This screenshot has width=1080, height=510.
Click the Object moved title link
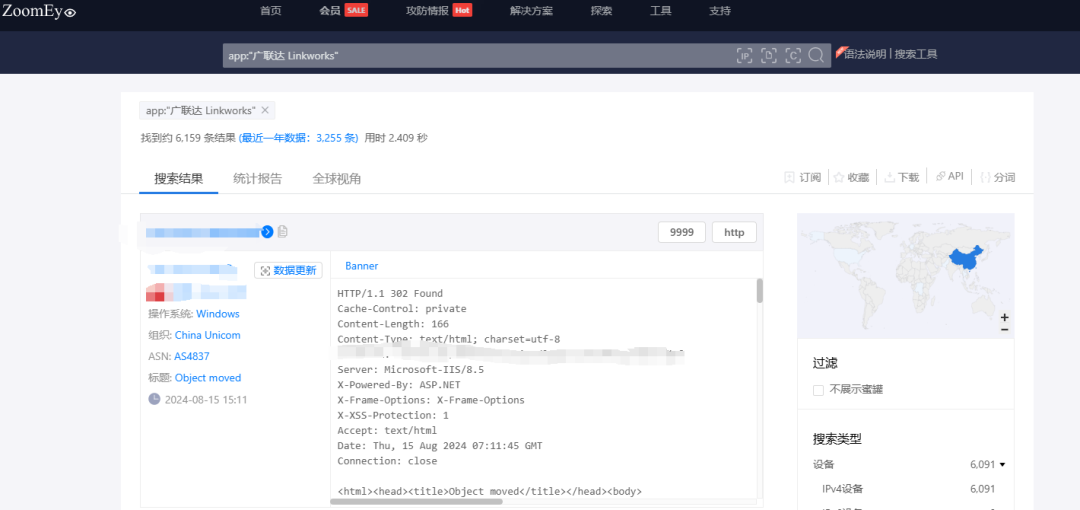click(x=208, y=378)
